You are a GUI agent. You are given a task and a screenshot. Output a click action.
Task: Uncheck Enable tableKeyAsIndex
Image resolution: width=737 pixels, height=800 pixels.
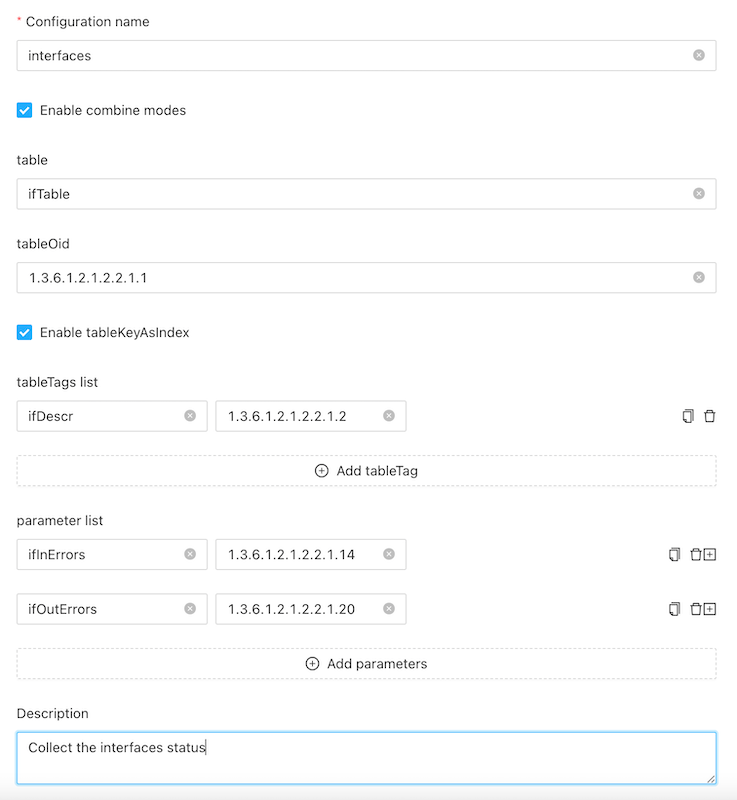point(25,332)
